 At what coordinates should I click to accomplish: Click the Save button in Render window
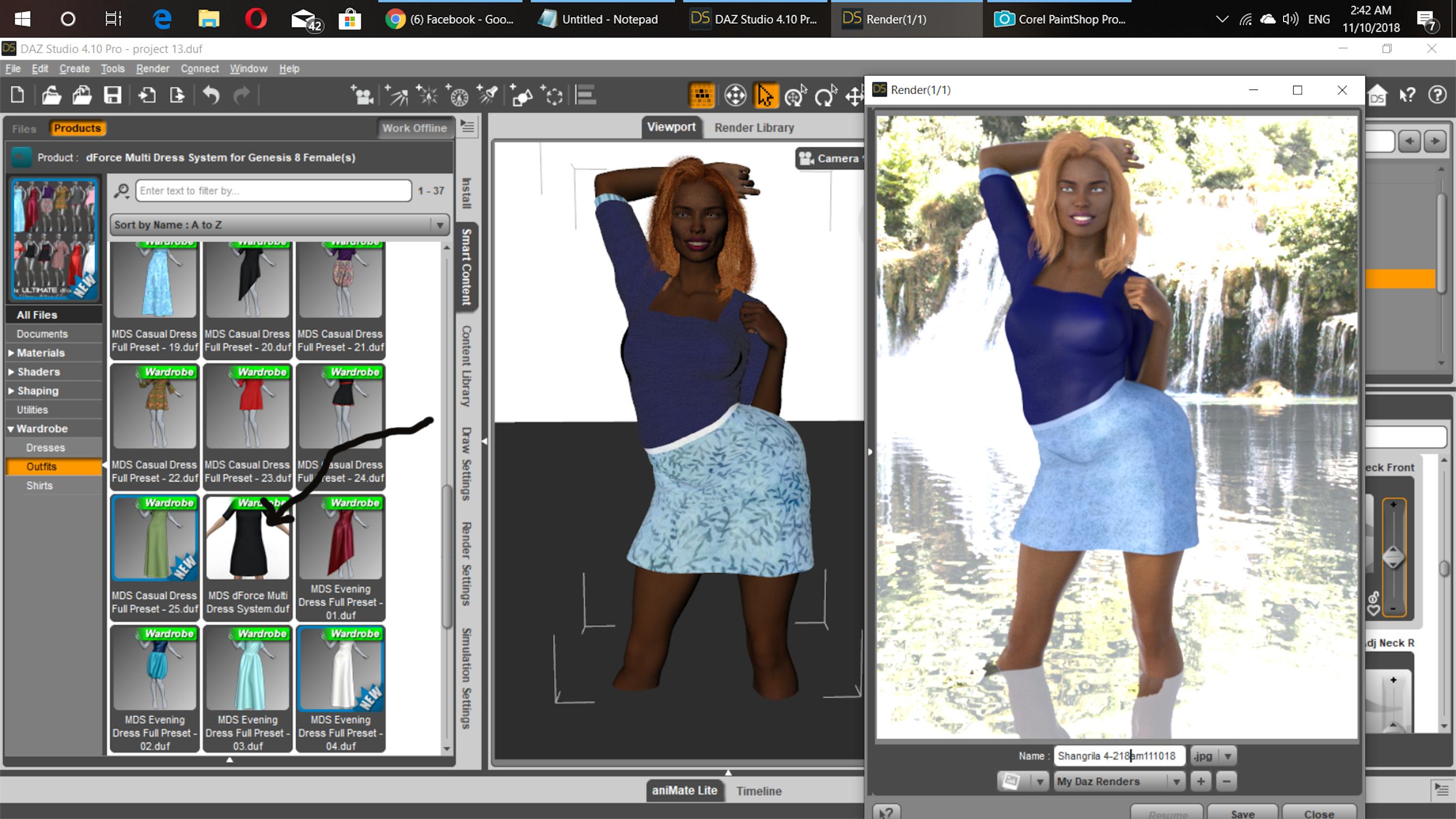[x=1242, y=813]
